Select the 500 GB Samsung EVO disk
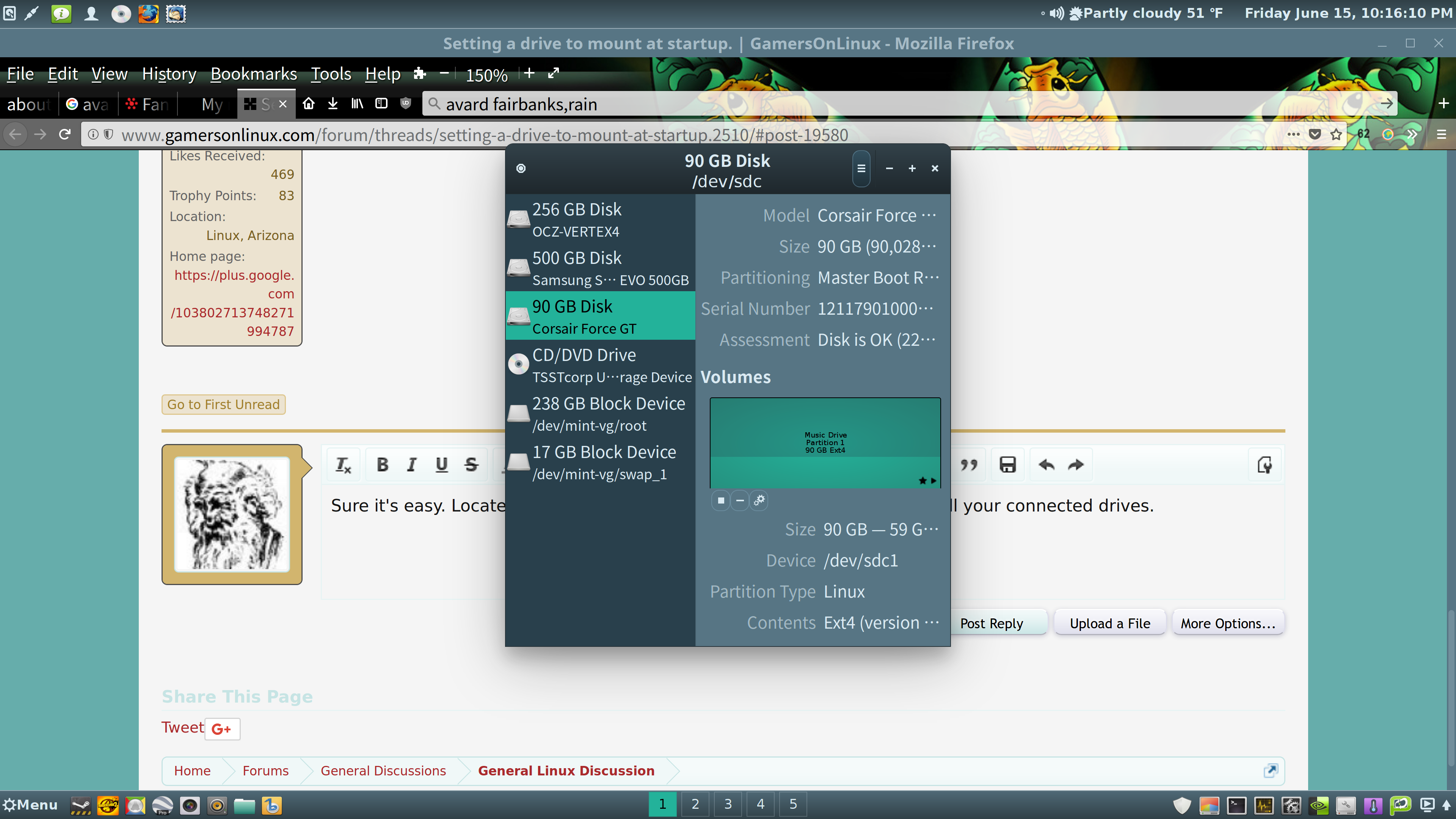 coord(600,268)
